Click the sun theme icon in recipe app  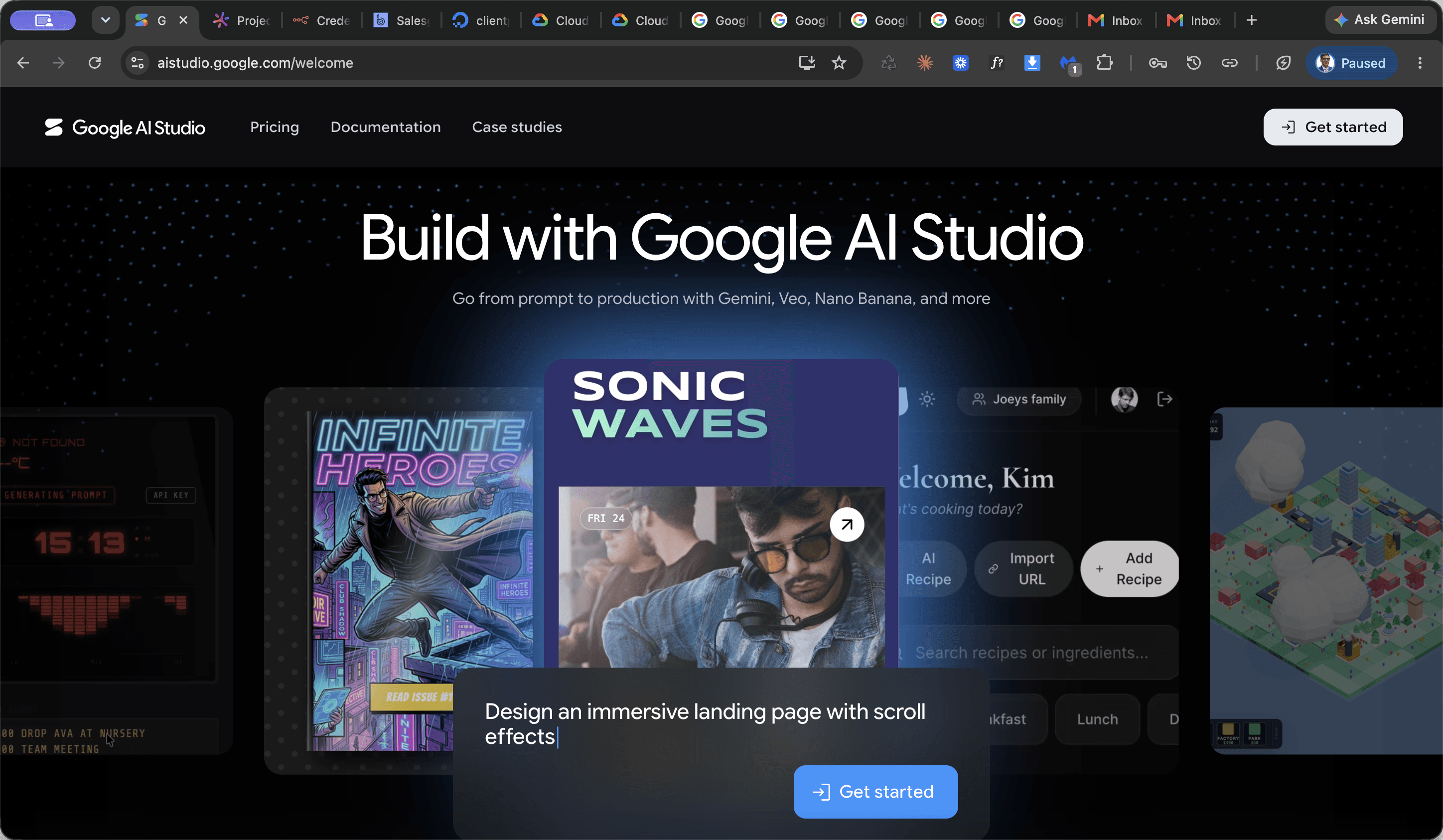pyautogui.click(x=927, y=399)
